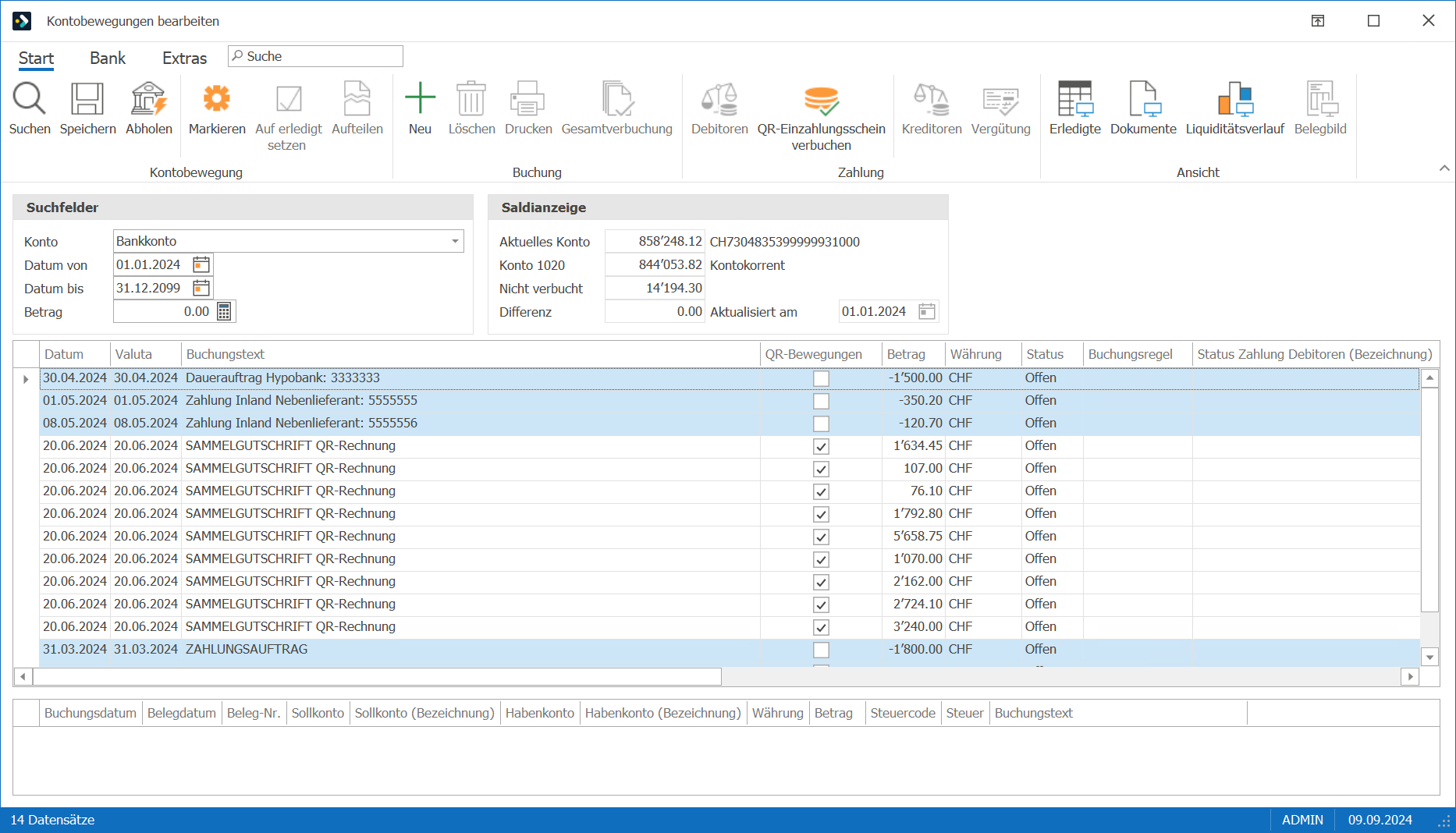Click the orange Markieren gear icon
1456x833 pixels.
click(217, 99)
